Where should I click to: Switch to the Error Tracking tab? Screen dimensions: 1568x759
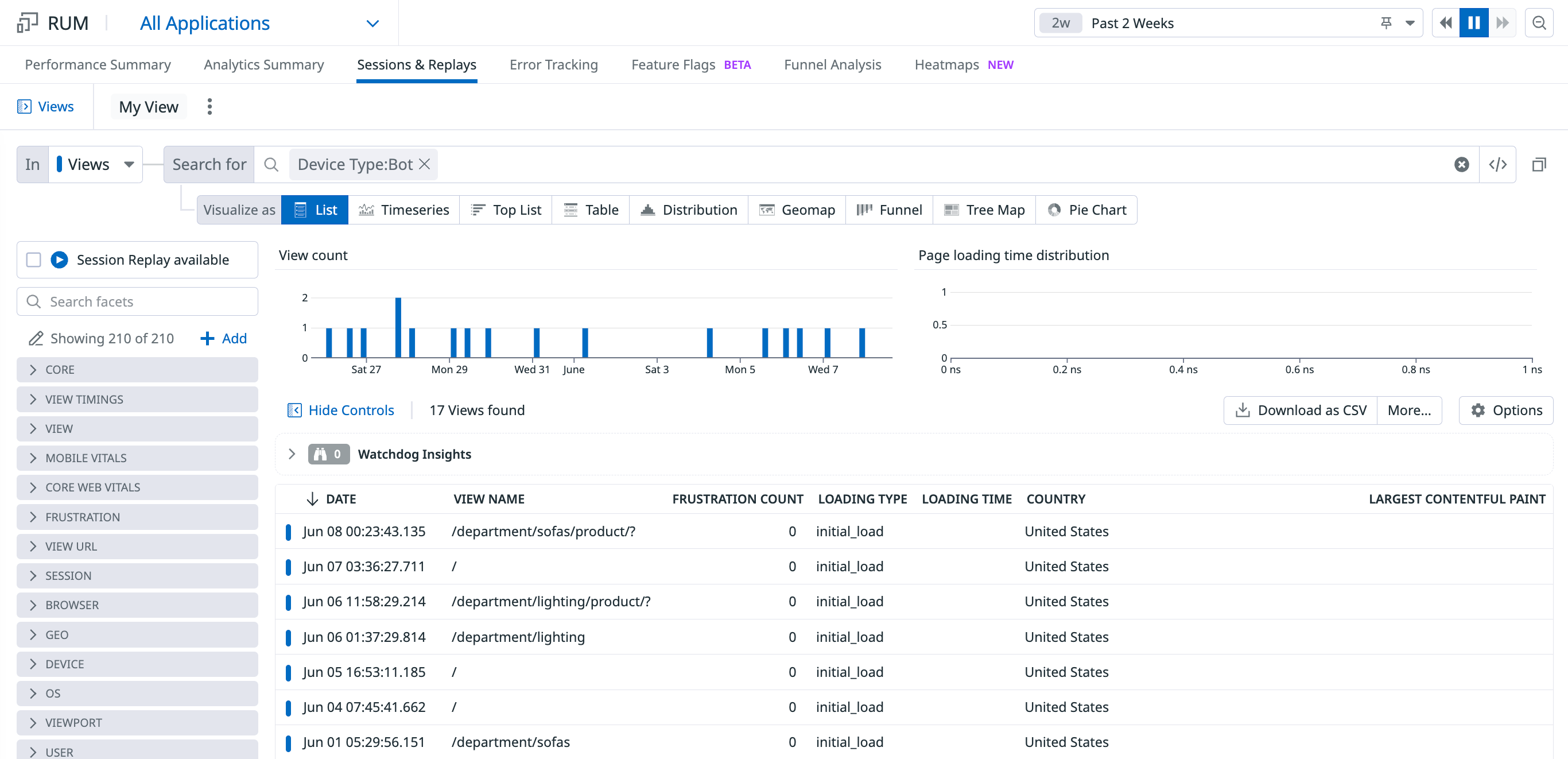point(553,64)
